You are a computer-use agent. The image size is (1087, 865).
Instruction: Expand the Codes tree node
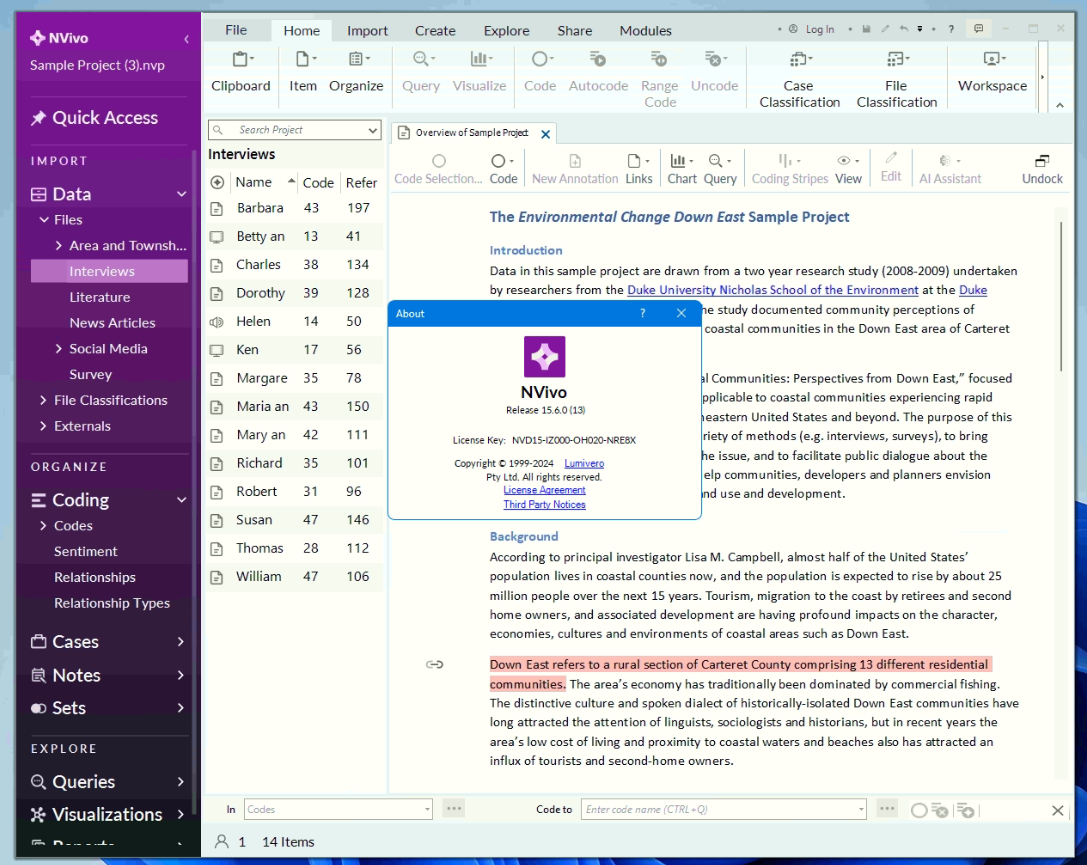click(x=44, y=525)
